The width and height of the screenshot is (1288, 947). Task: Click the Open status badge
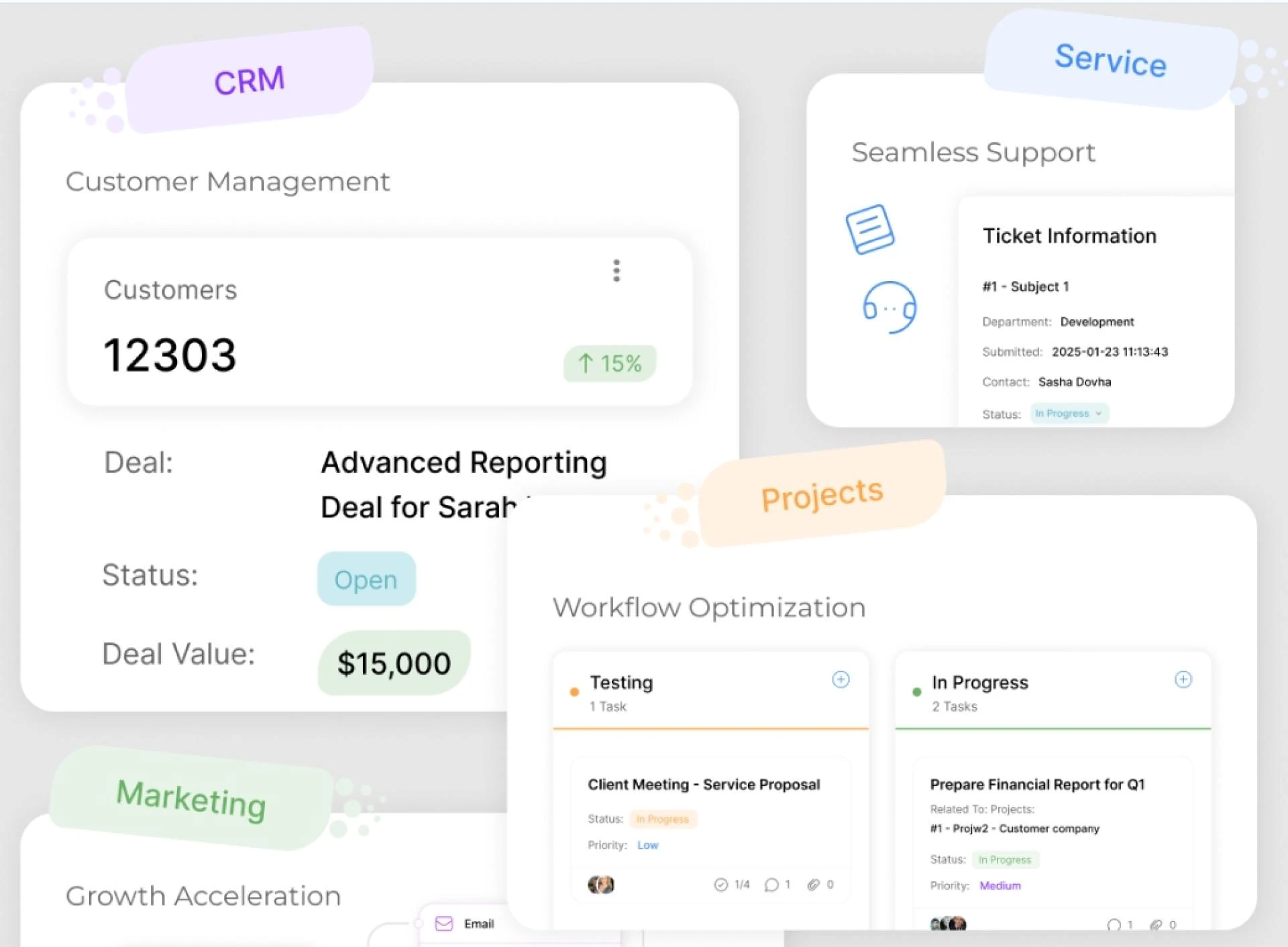[366, 579]
